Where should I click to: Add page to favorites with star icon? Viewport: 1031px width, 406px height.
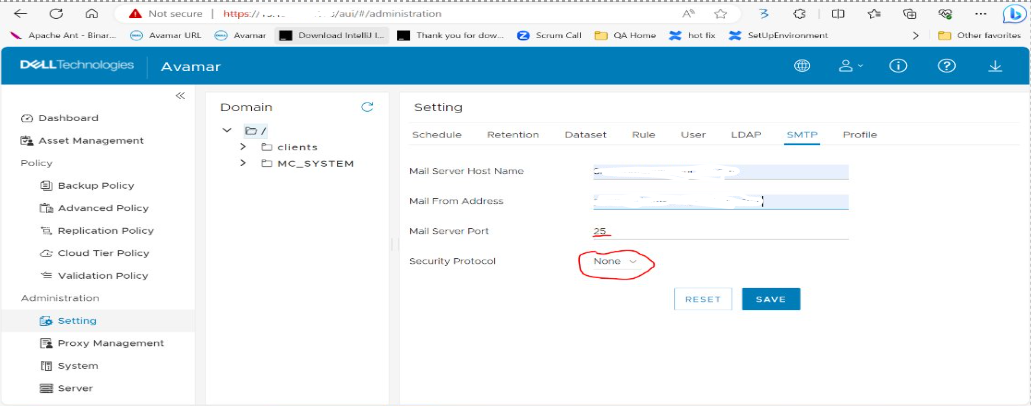click(x=721, y=13)
